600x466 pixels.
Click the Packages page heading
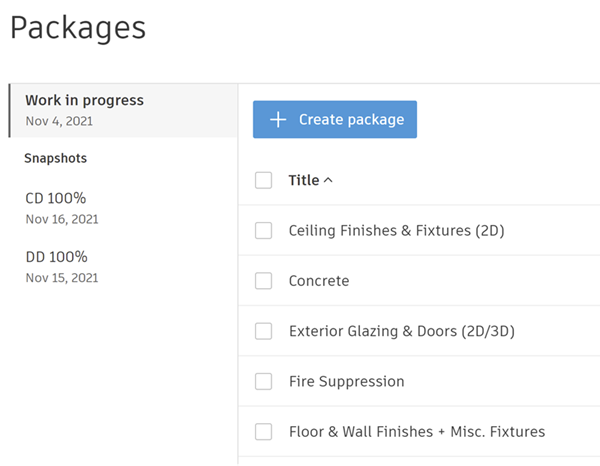point(78,28)
